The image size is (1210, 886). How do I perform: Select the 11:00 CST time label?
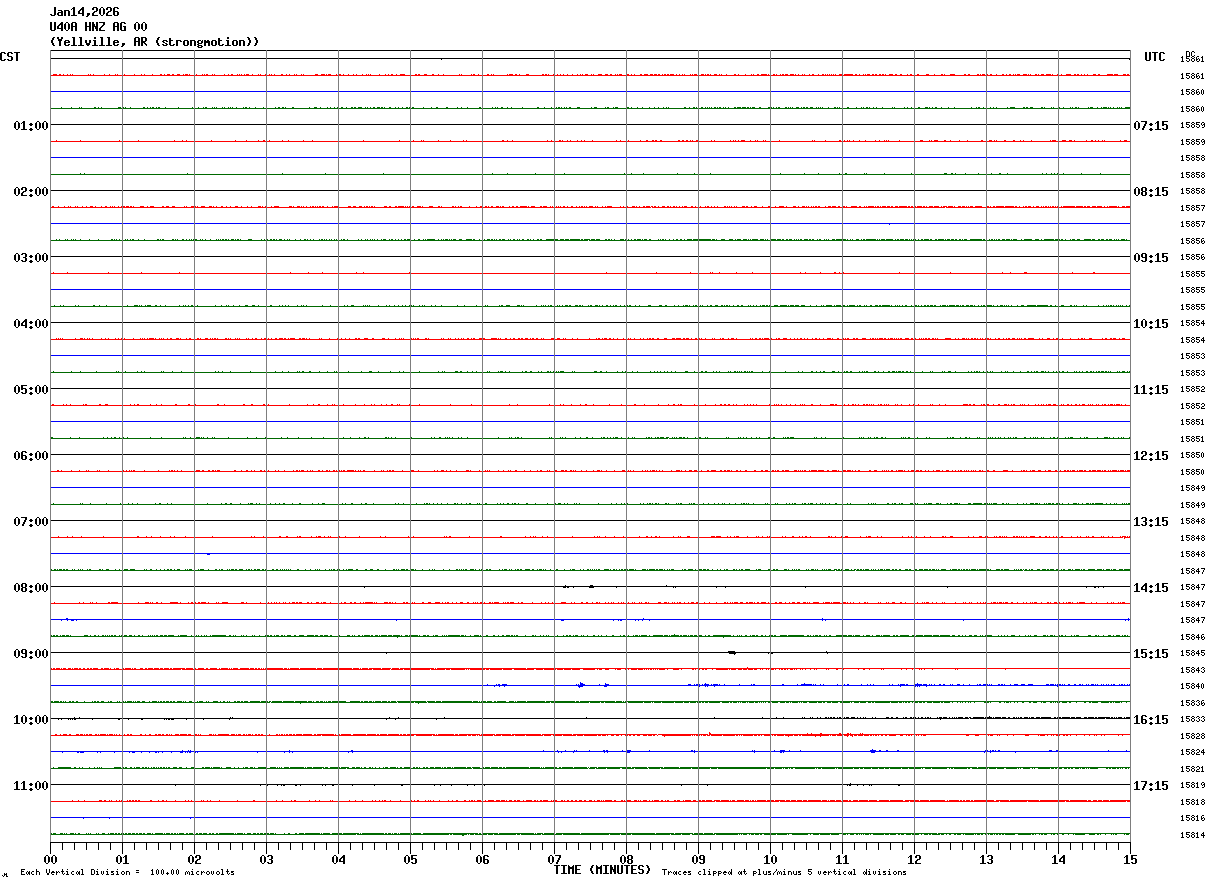pos(31,785)
